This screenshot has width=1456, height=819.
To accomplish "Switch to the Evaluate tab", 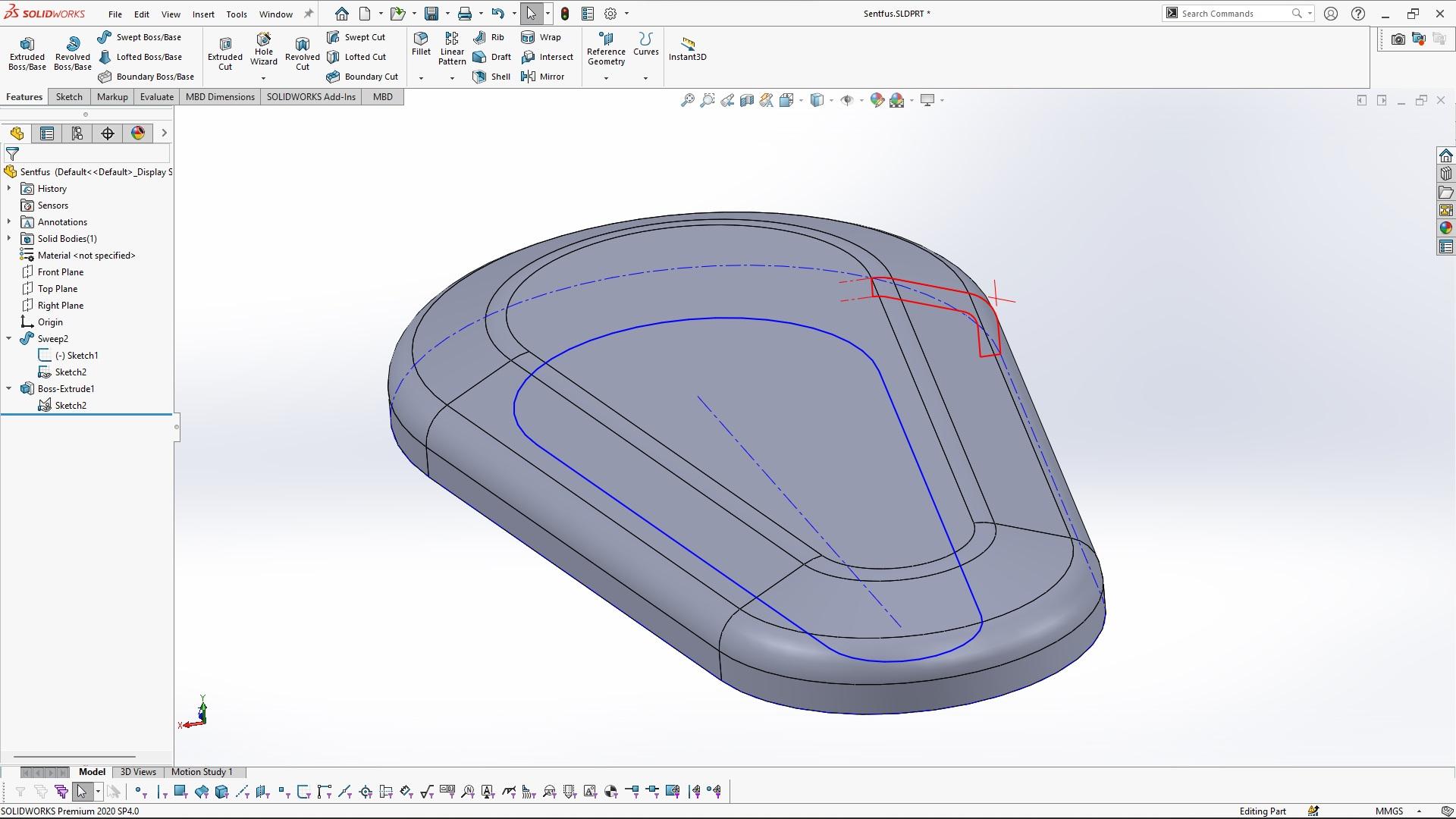I will [156, 97].
